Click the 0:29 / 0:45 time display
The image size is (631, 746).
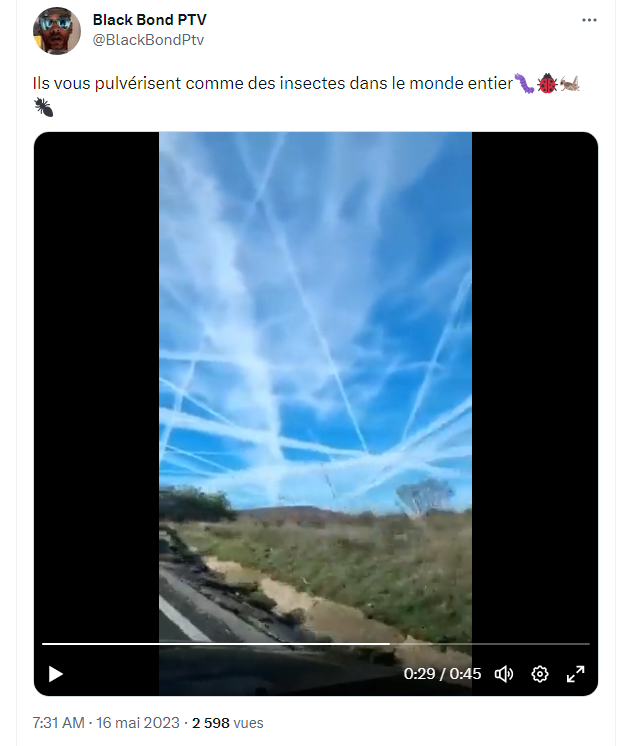click(x=442, y=674)
